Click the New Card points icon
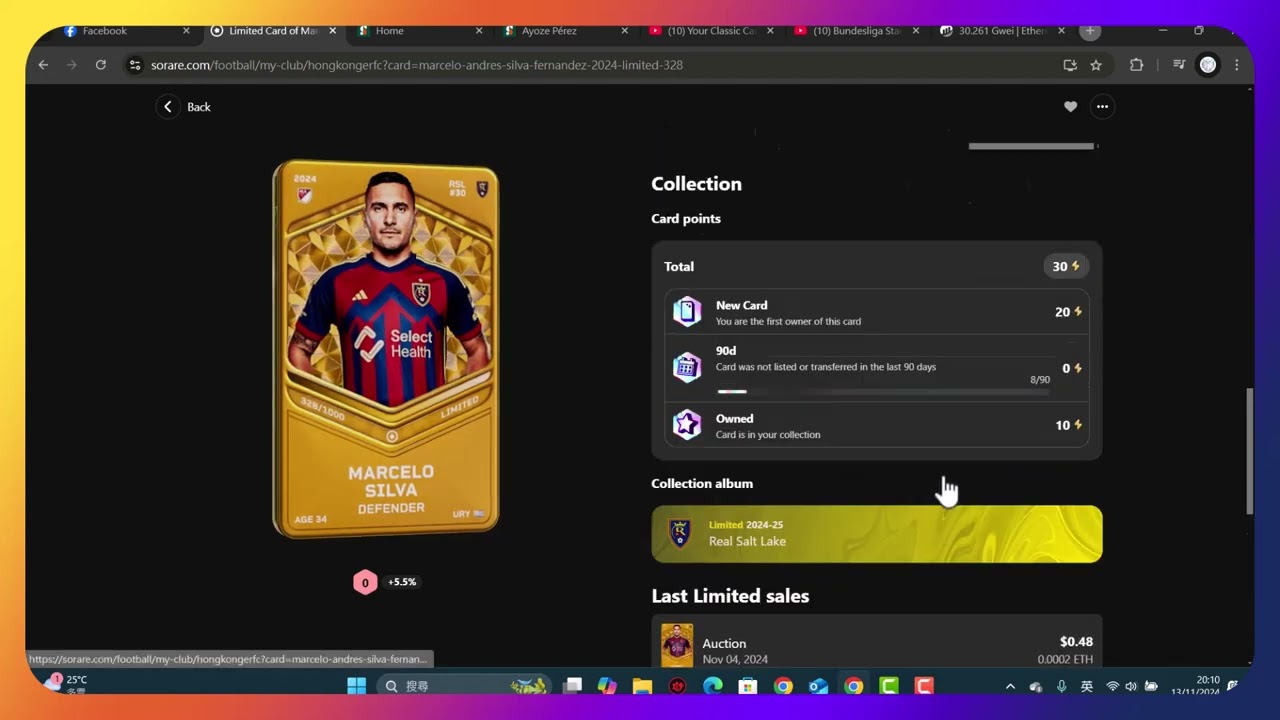 point(687,312)
